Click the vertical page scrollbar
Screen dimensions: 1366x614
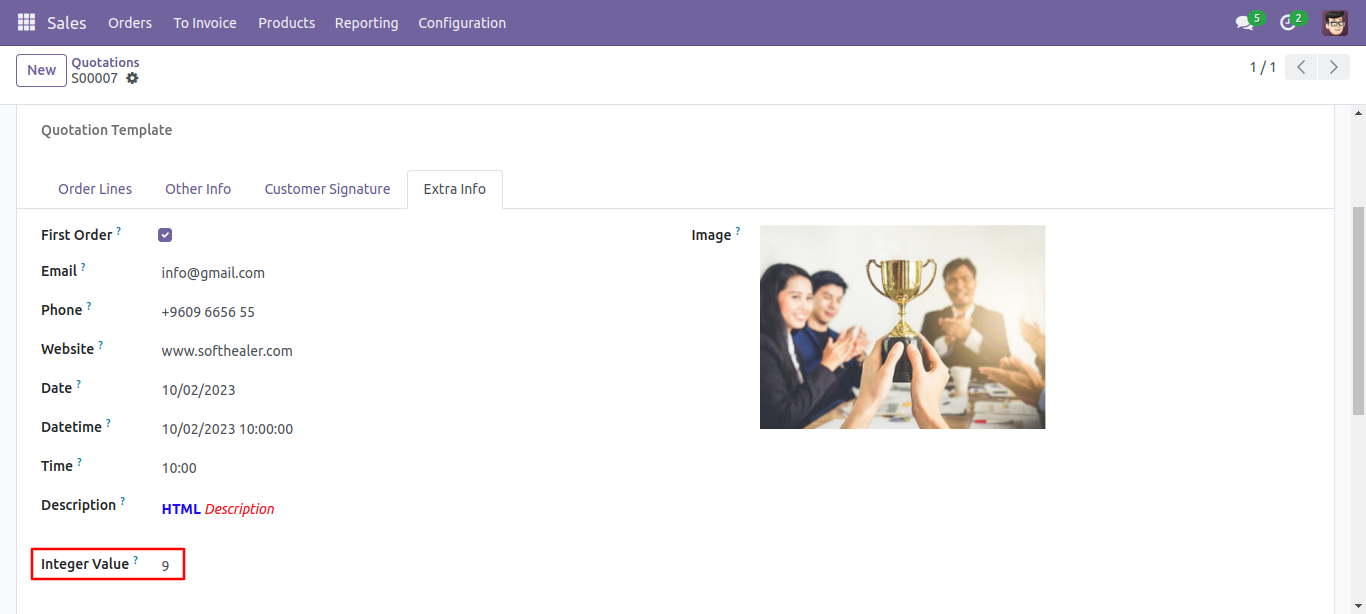1357,310
